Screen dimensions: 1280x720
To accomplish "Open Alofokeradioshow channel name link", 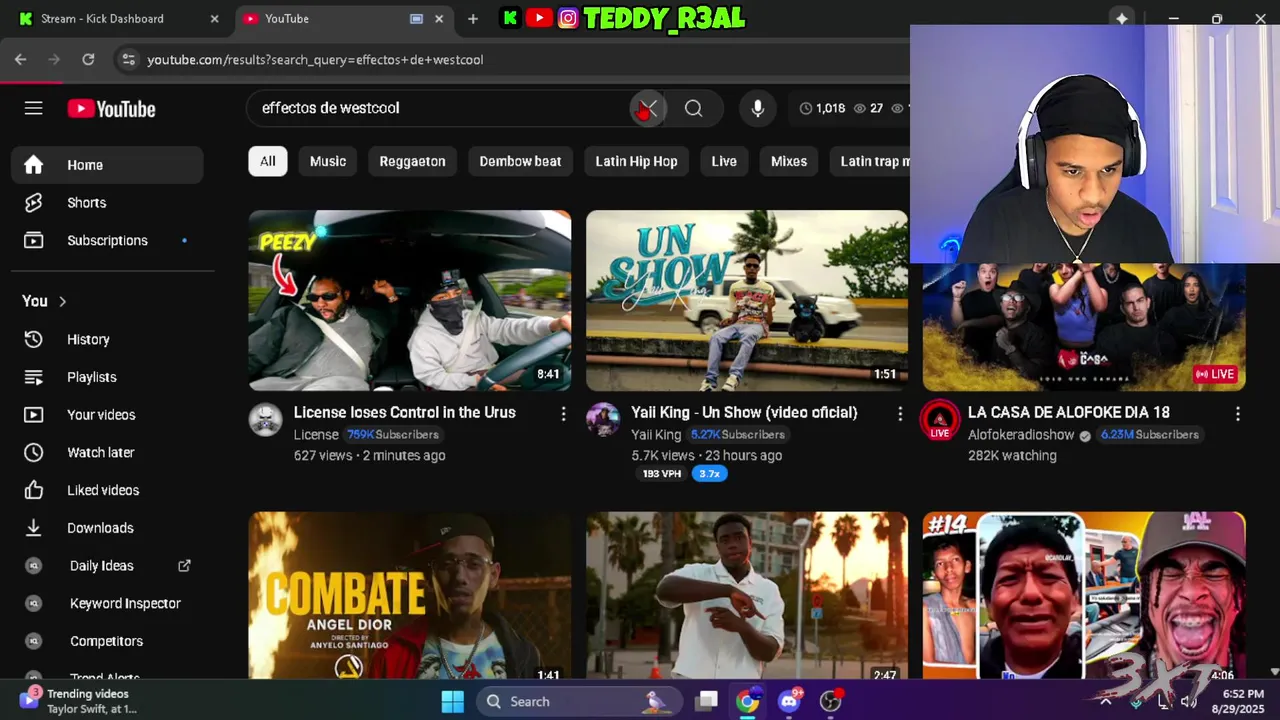I will (1021, 435).
